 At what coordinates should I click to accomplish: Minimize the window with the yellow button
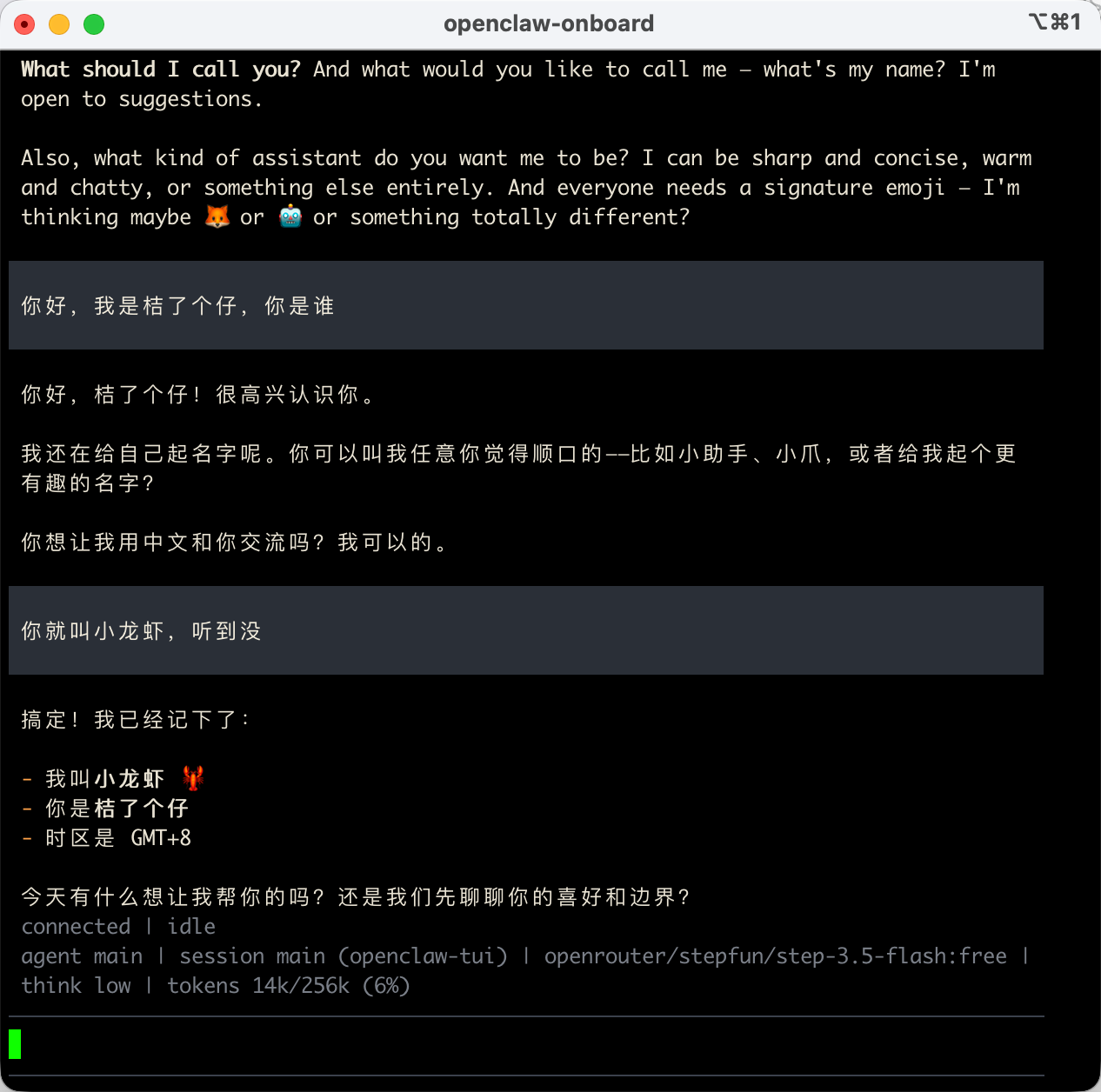(x=59, y=24)
